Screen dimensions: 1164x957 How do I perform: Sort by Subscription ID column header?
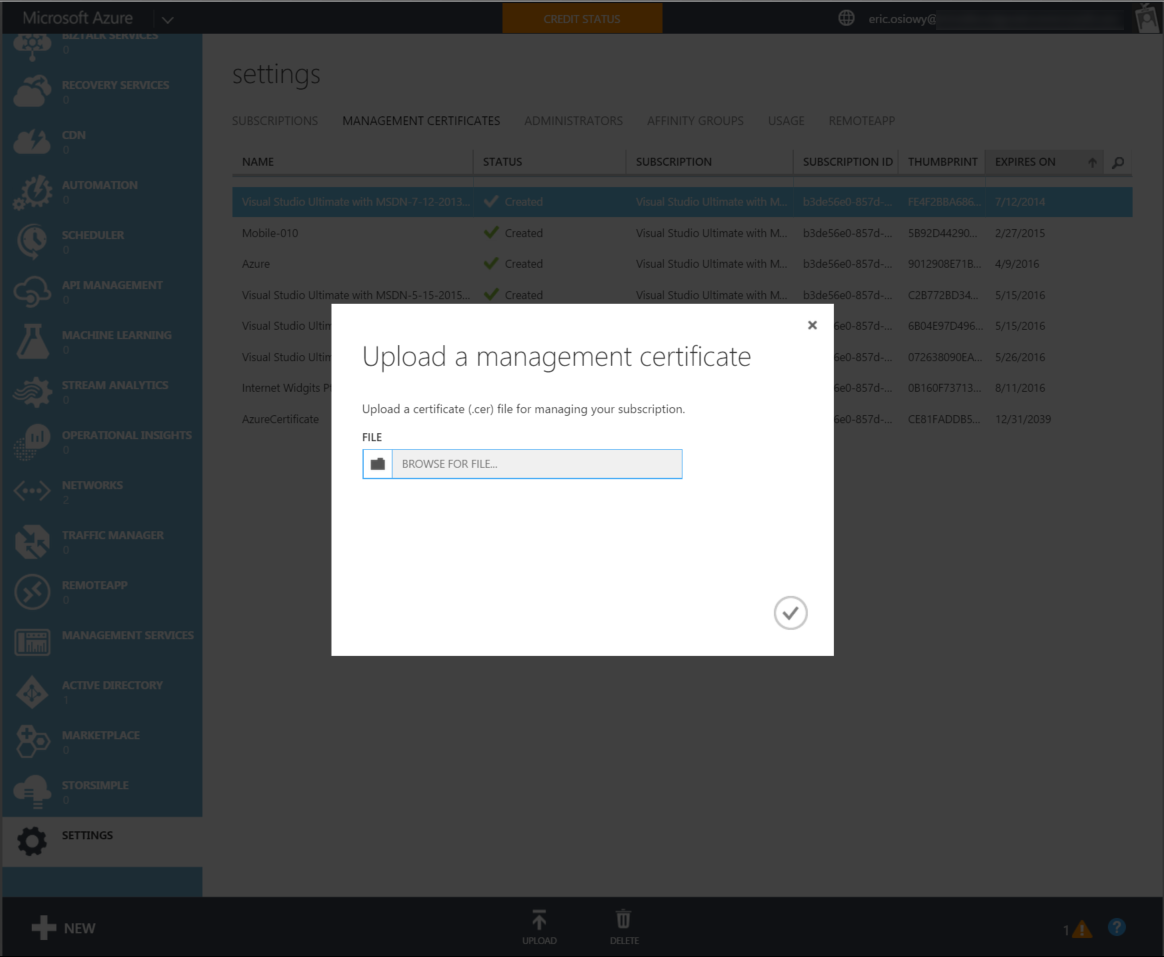(x=848, y=162)
